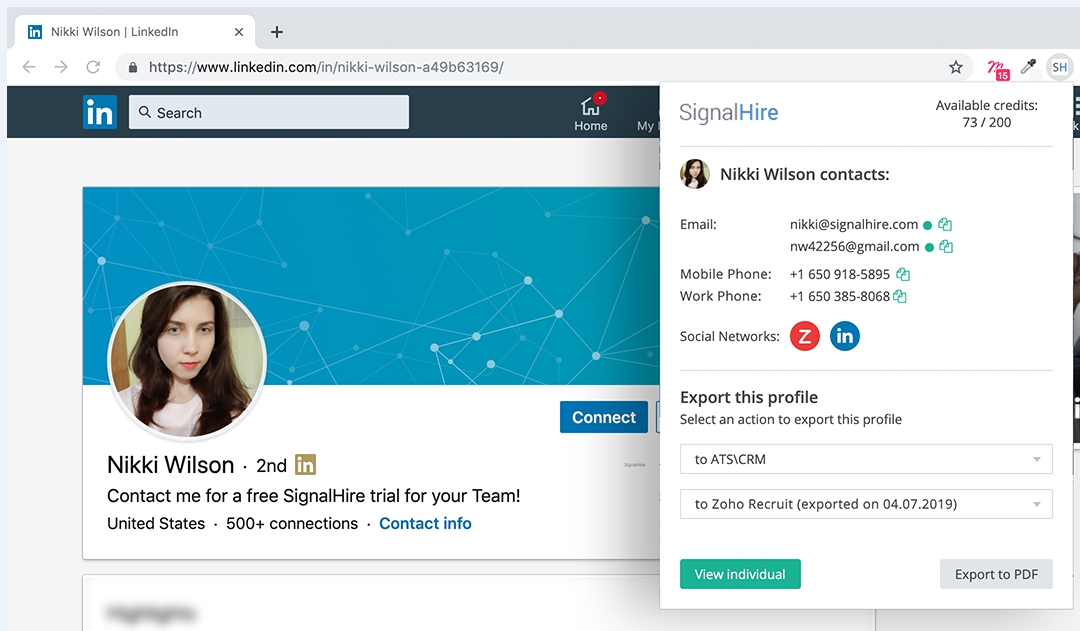The width and height of the screenshot is (1080, 631).
Task: Click Nikki Wilson's large profile photo
Action: click(187, 360)
